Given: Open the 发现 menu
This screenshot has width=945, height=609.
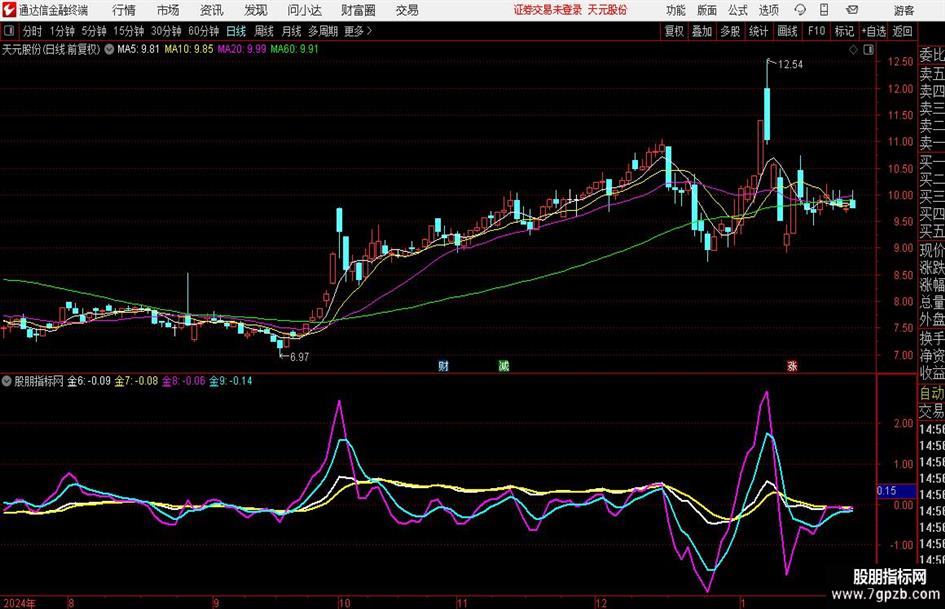Looking at the screenshot, I should point(256,10).
